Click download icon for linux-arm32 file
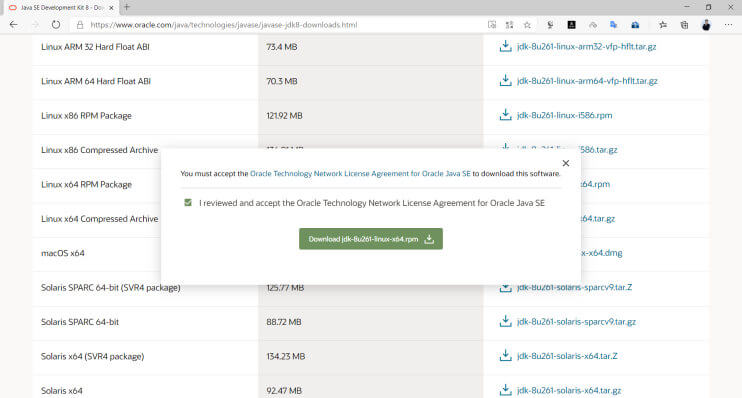 click(505, 46)
